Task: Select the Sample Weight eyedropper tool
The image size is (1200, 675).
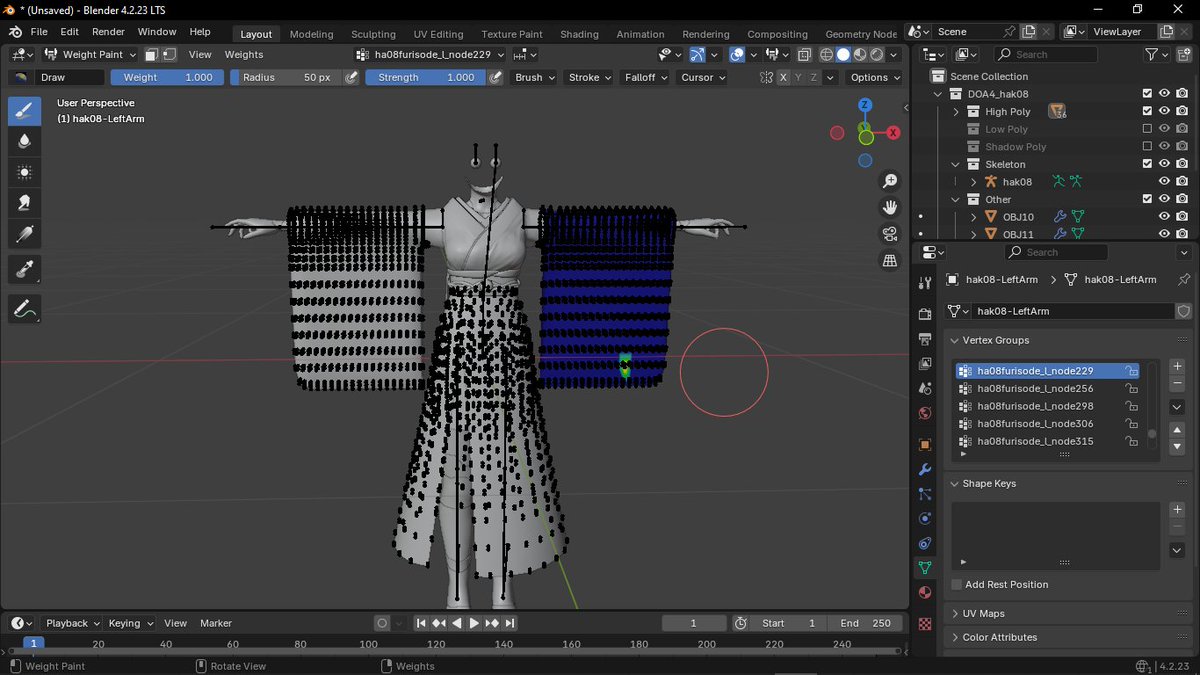Action: coord(25,269)
